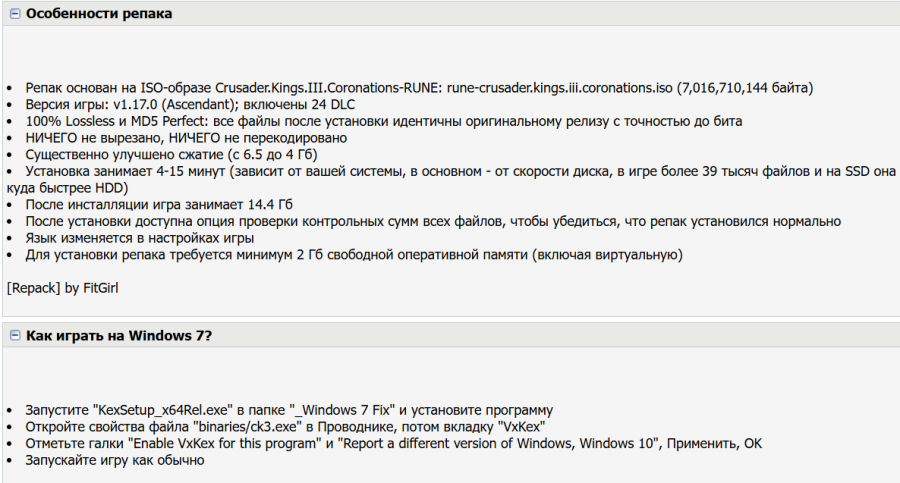Click the Запускайте игру как обычно line

tap(115, 460)
